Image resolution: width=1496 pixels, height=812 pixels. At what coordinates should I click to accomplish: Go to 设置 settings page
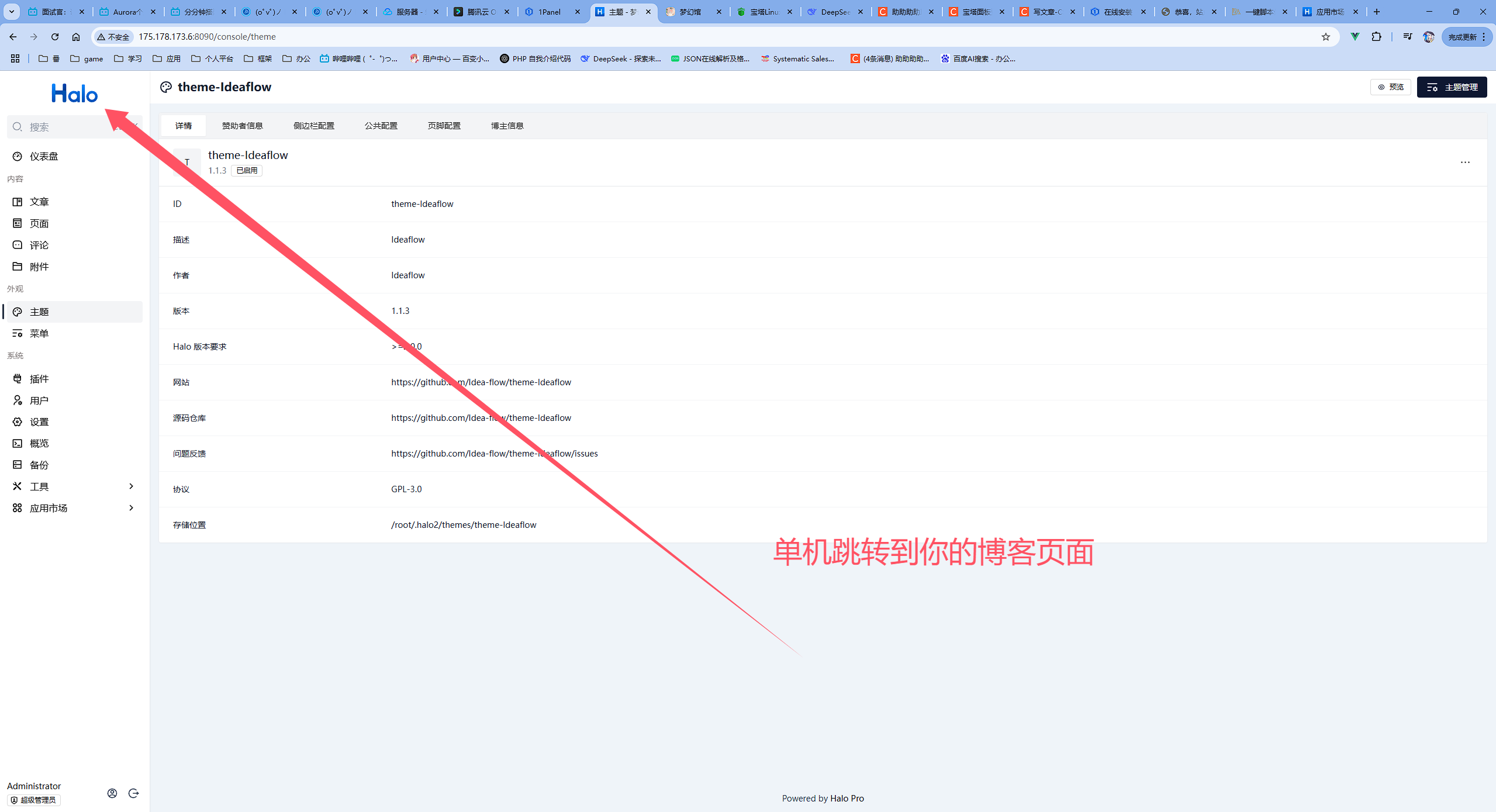pos(39,422)
